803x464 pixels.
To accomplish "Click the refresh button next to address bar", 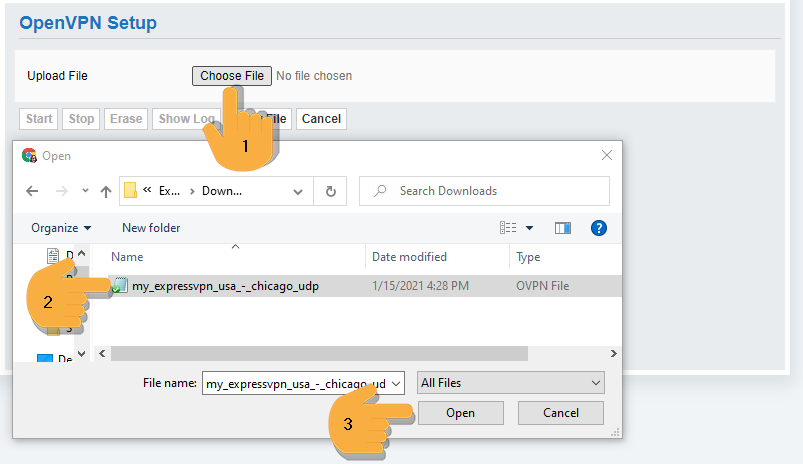I will click(x=331, y=191).
